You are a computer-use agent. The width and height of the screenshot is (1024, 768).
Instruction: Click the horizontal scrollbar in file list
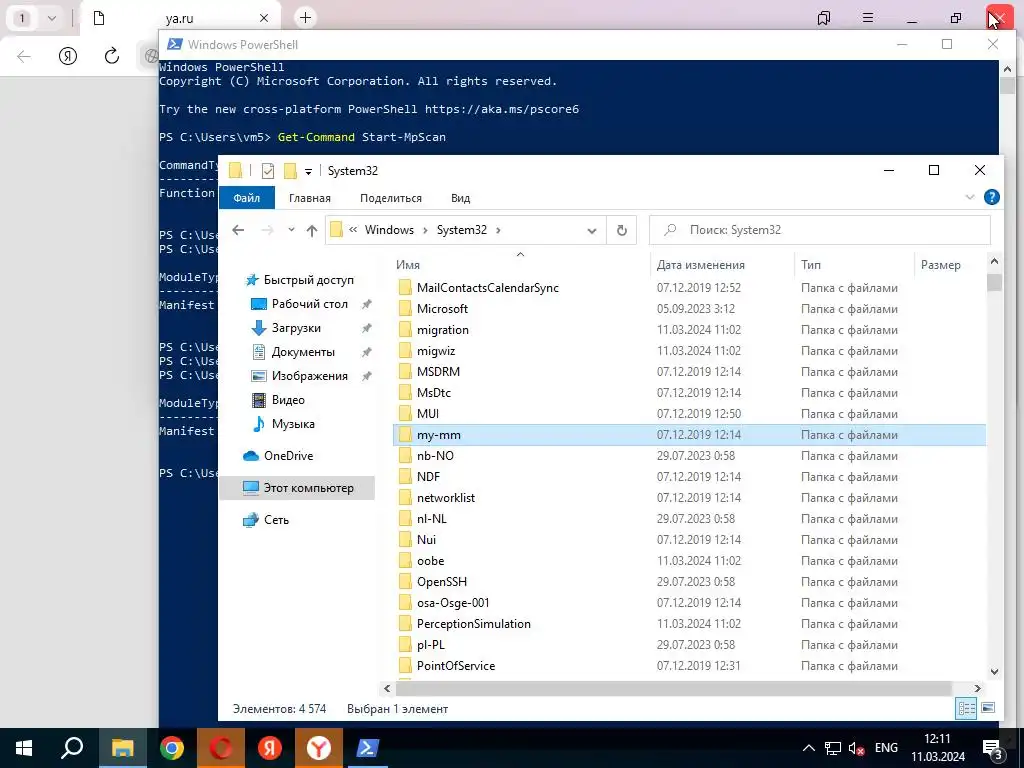pyautogui.click(x=673, y=688)
